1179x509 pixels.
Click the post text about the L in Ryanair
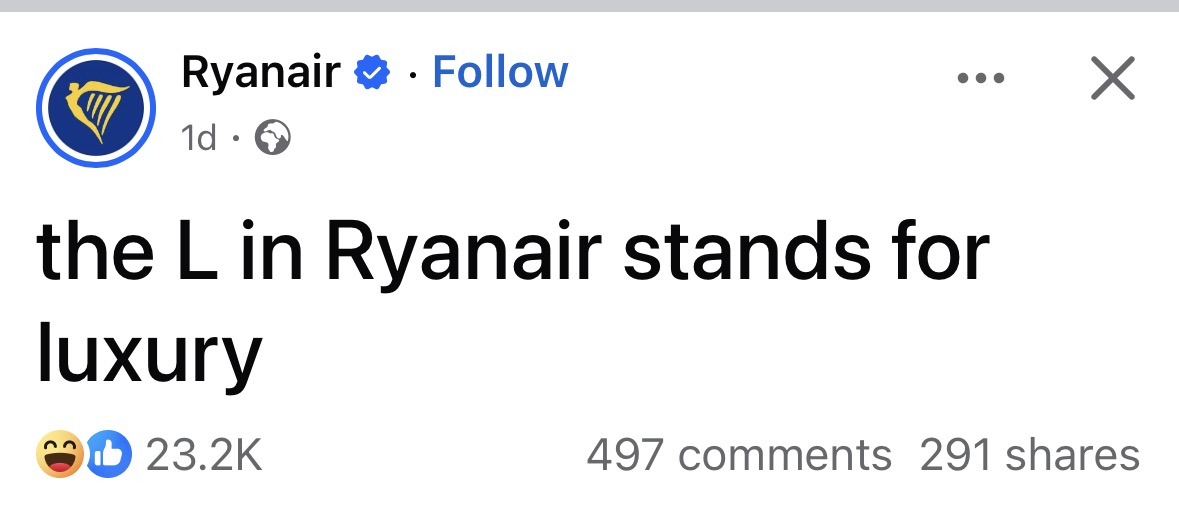pyautogui.click(x=512, y=252)
